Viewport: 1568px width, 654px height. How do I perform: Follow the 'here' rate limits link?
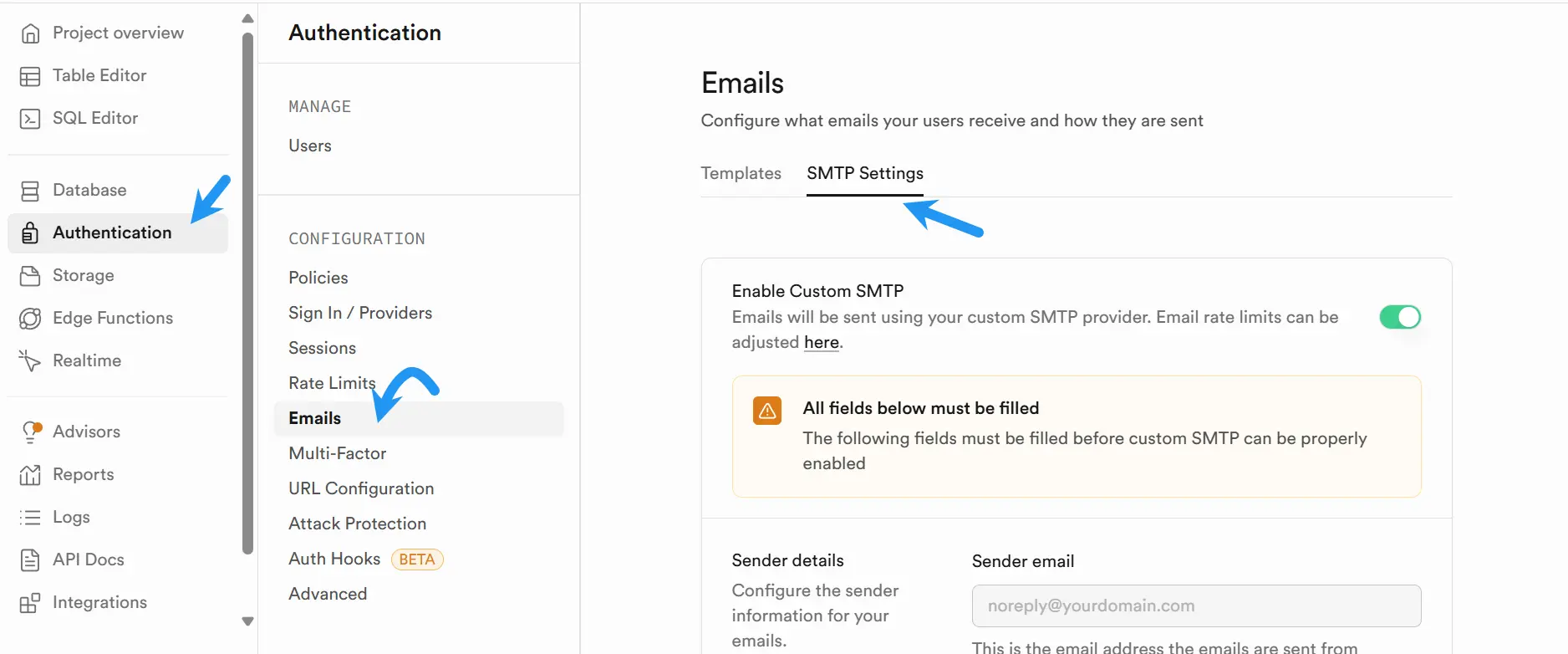pyautogui.click(x=822, y=342)
